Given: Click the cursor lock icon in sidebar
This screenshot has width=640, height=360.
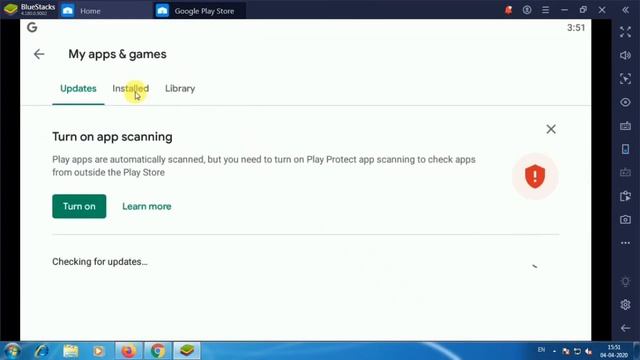Looking at the screenshot, I should pos(625,79).
